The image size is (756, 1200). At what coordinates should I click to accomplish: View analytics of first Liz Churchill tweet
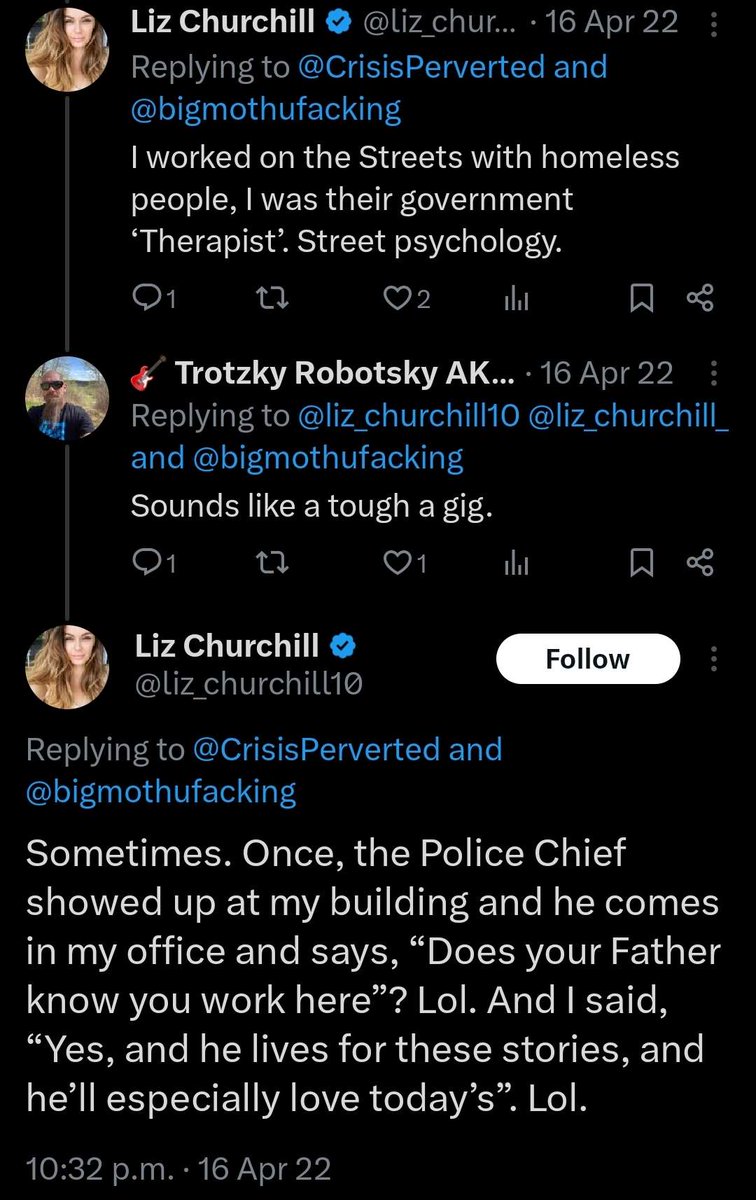point(516,299)
